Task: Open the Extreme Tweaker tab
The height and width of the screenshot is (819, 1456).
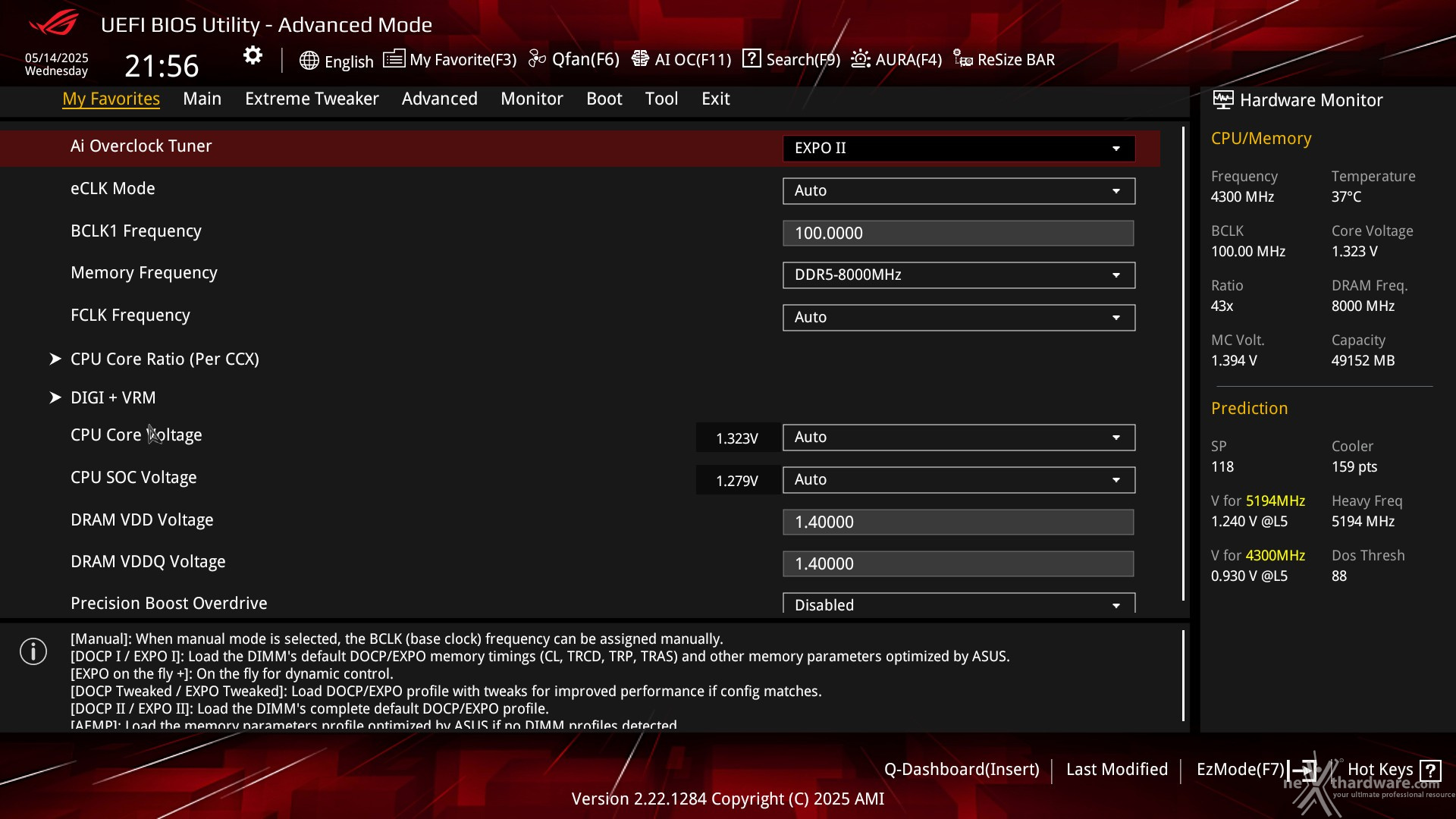Action: pyautogui.click(x=312, y=99)
